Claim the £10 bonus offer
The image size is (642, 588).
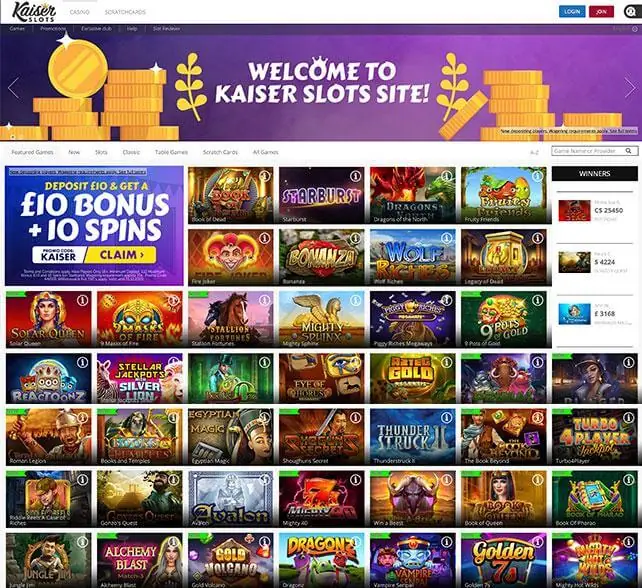tap(121, 255)
